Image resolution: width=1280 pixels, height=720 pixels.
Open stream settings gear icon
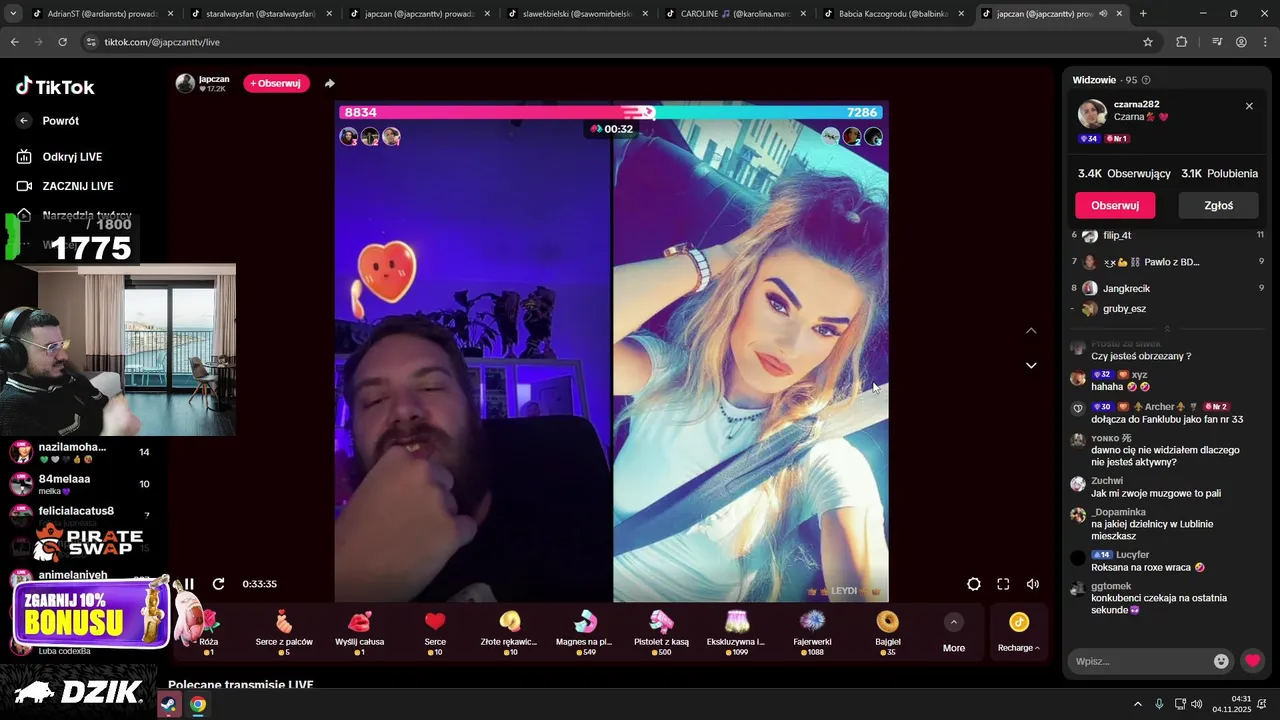coord(974,584)
